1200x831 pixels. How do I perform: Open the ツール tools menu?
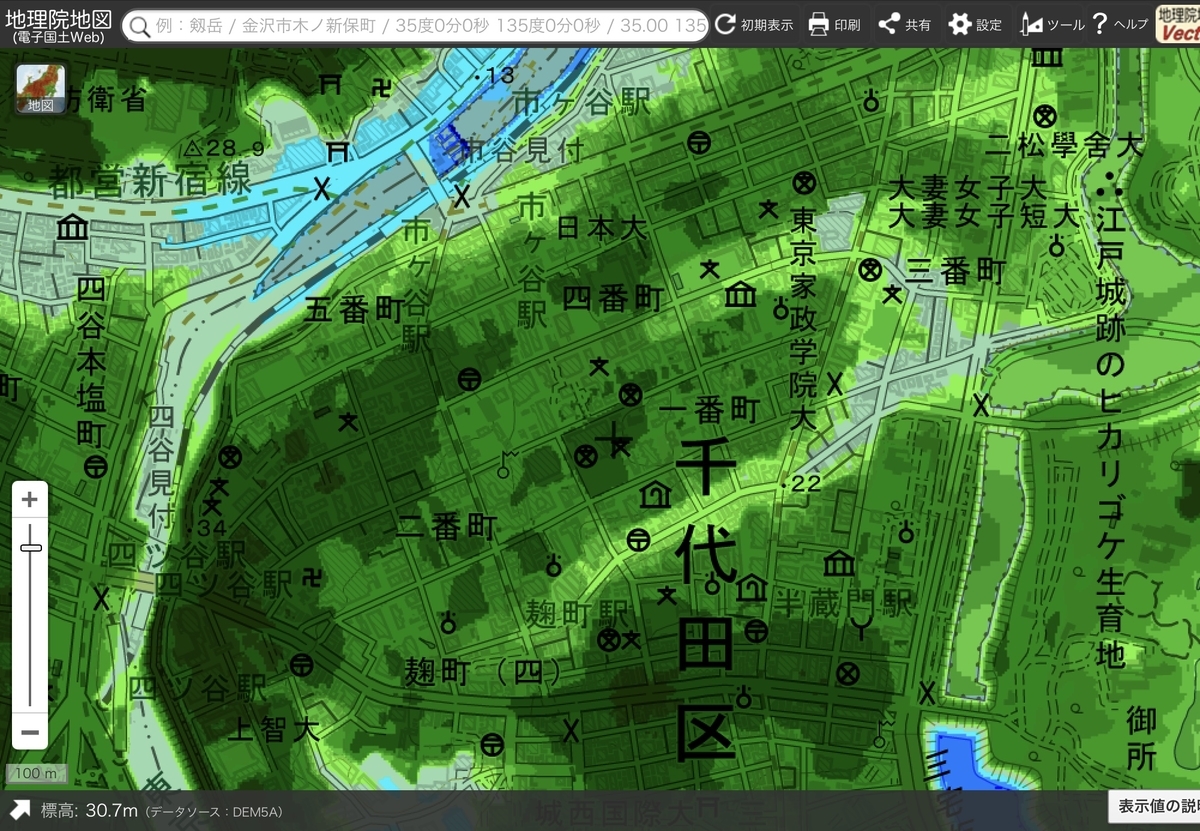(1051, 25)
